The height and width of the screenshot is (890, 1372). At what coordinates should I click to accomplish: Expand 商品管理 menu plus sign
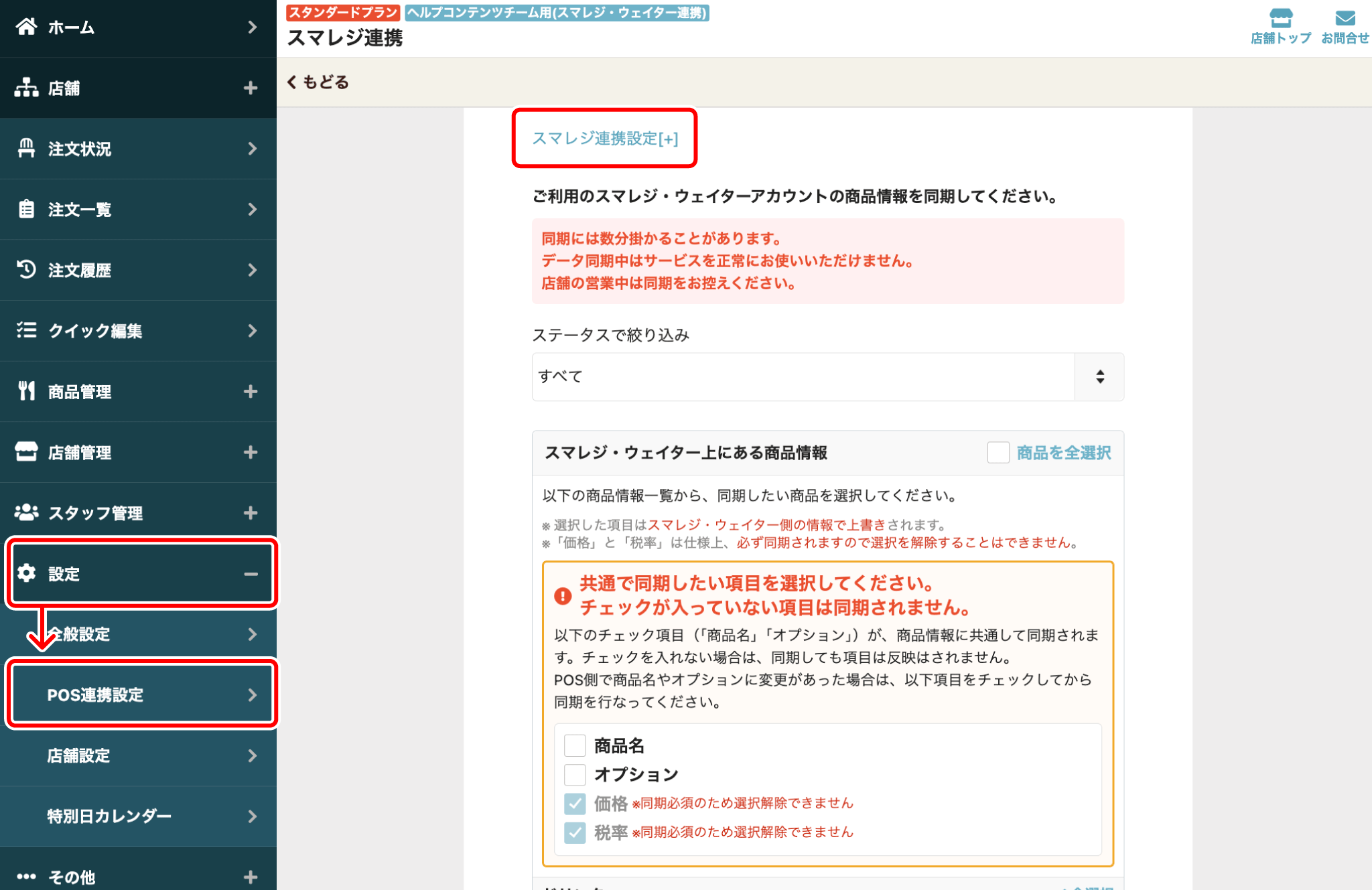coord(251,391)
